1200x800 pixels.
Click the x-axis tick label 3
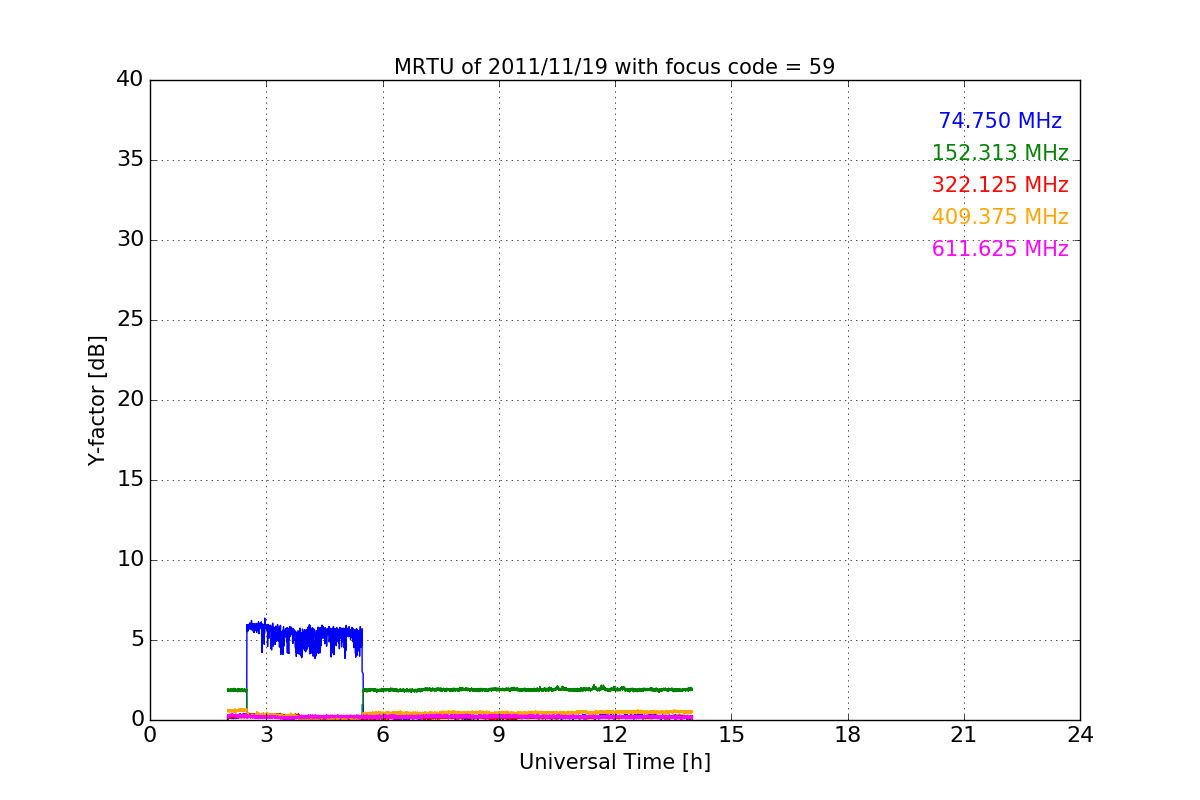(266, 735)
